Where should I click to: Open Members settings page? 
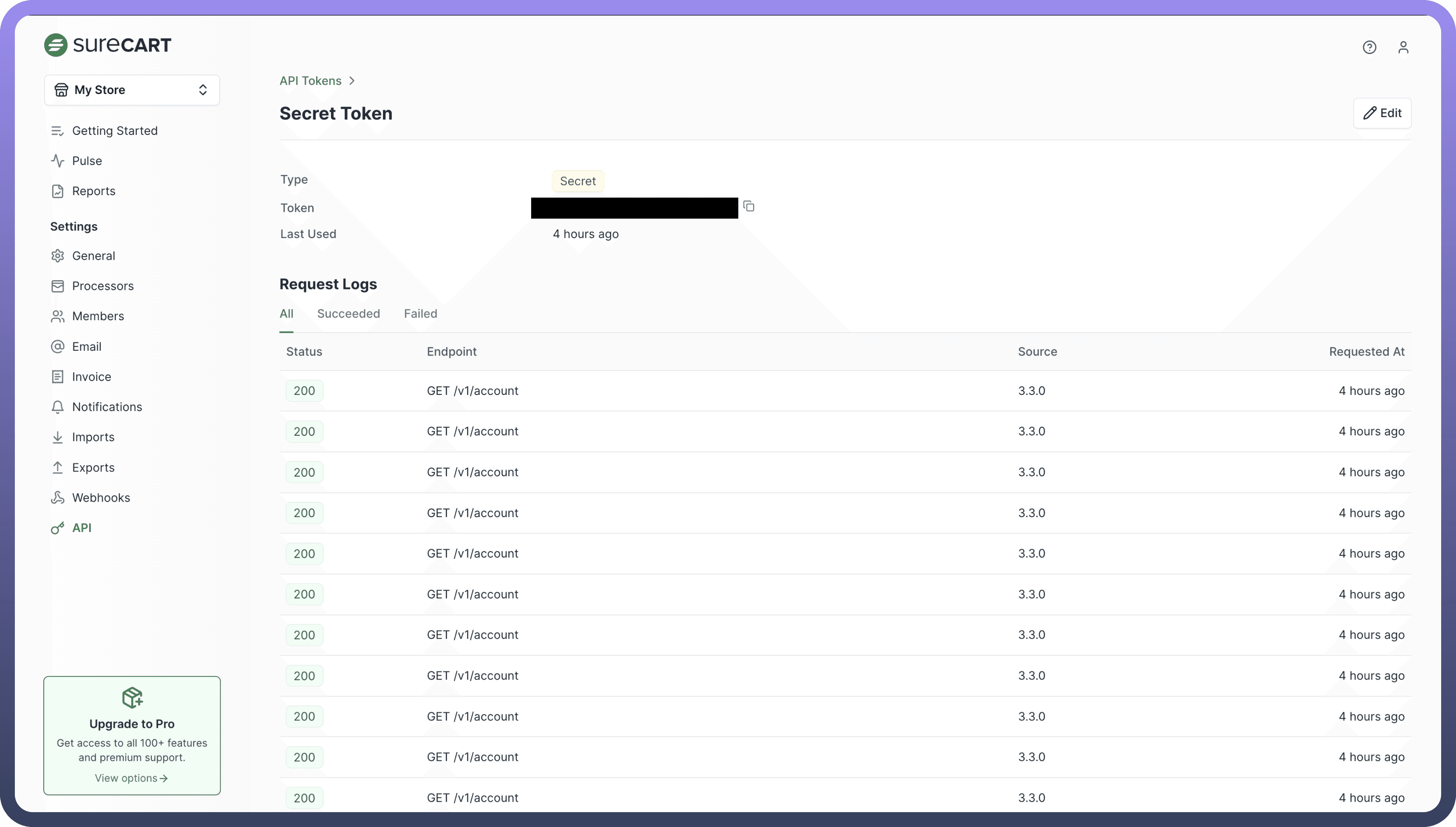(98, 316)
